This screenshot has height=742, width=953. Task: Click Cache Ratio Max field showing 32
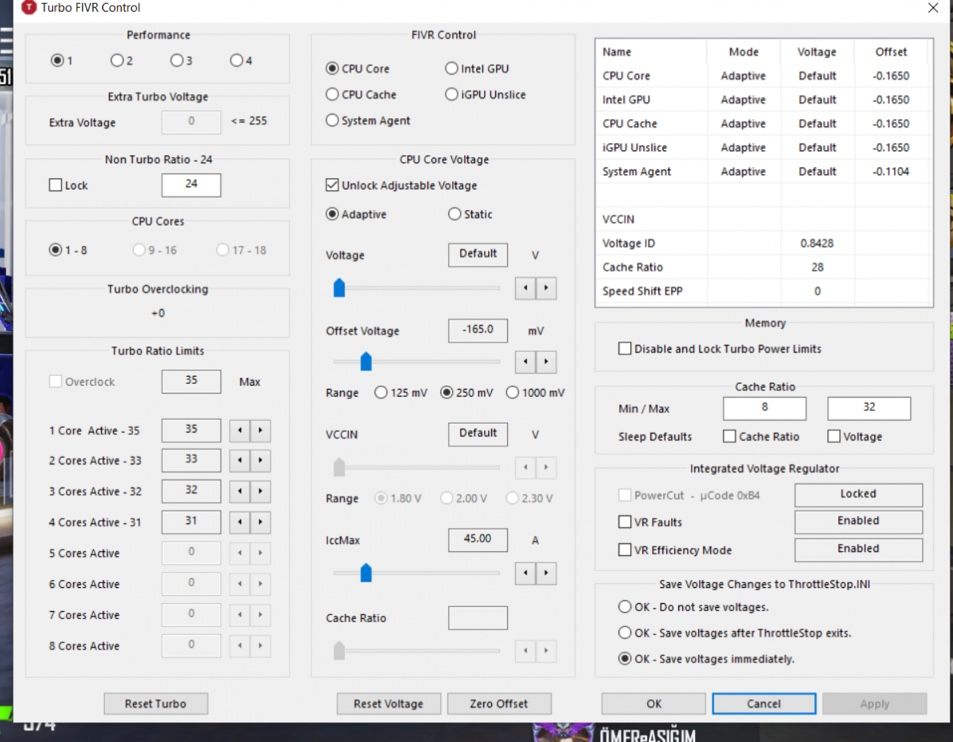point(869,408)
